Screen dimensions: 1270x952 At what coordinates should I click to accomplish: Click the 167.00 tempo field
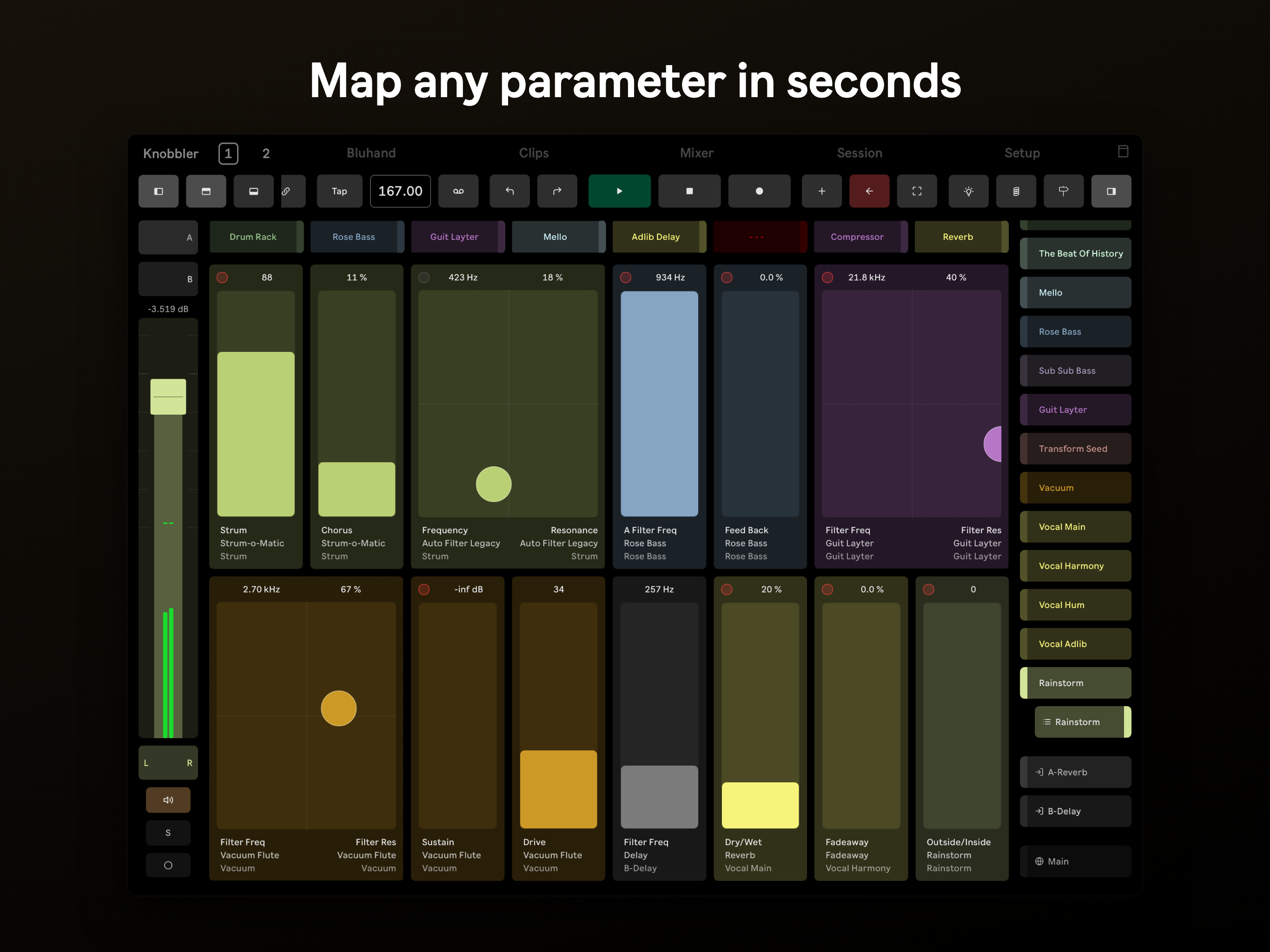pyautogui.click(x=400, y=191)
